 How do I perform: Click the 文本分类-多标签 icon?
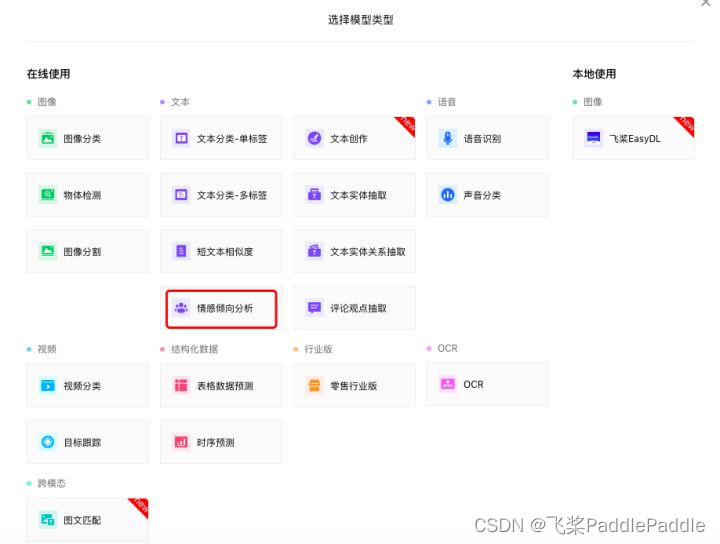181,195
